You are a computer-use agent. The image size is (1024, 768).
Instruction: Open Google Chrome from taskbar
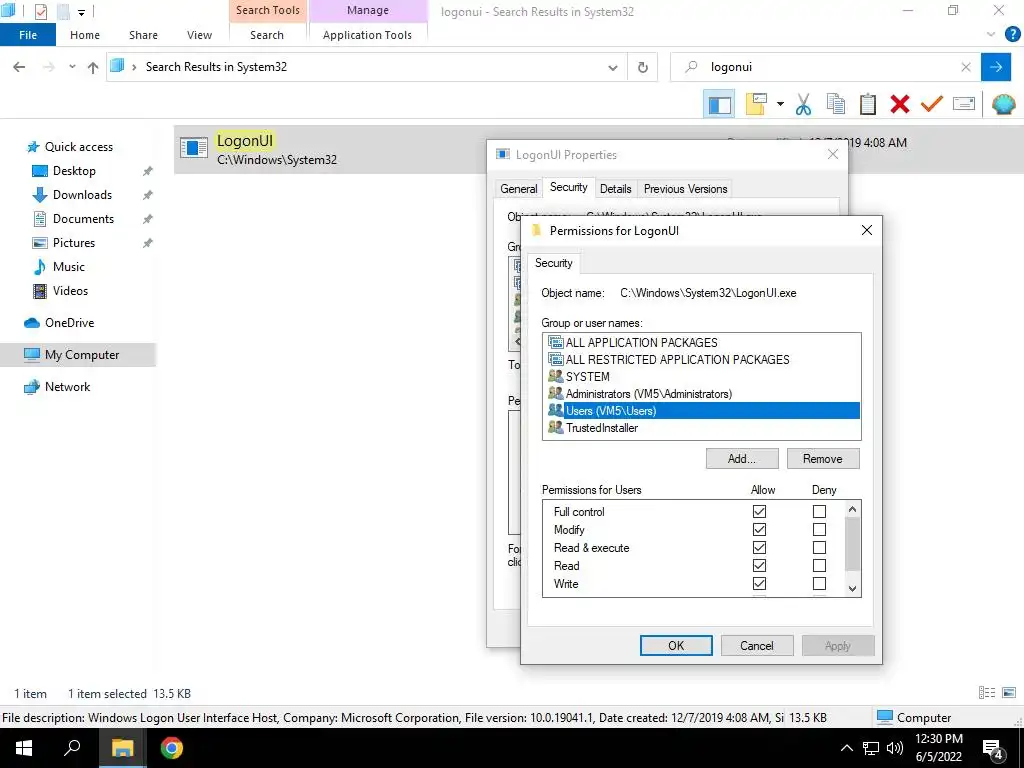pos(172,748)
